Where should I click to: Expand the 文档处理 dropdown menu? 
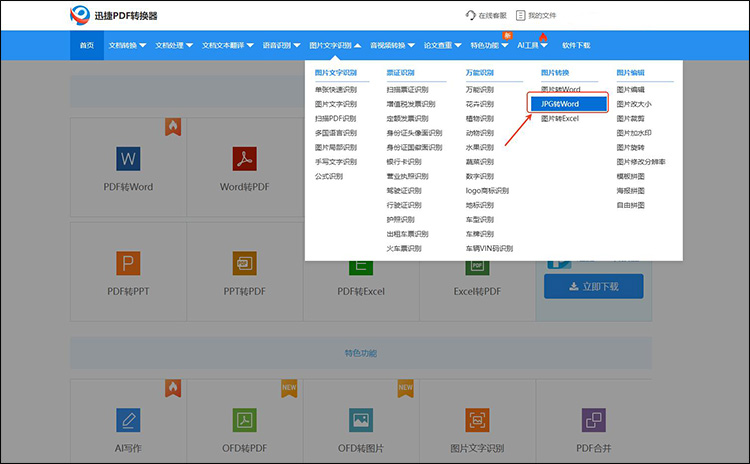pos(174,45)
